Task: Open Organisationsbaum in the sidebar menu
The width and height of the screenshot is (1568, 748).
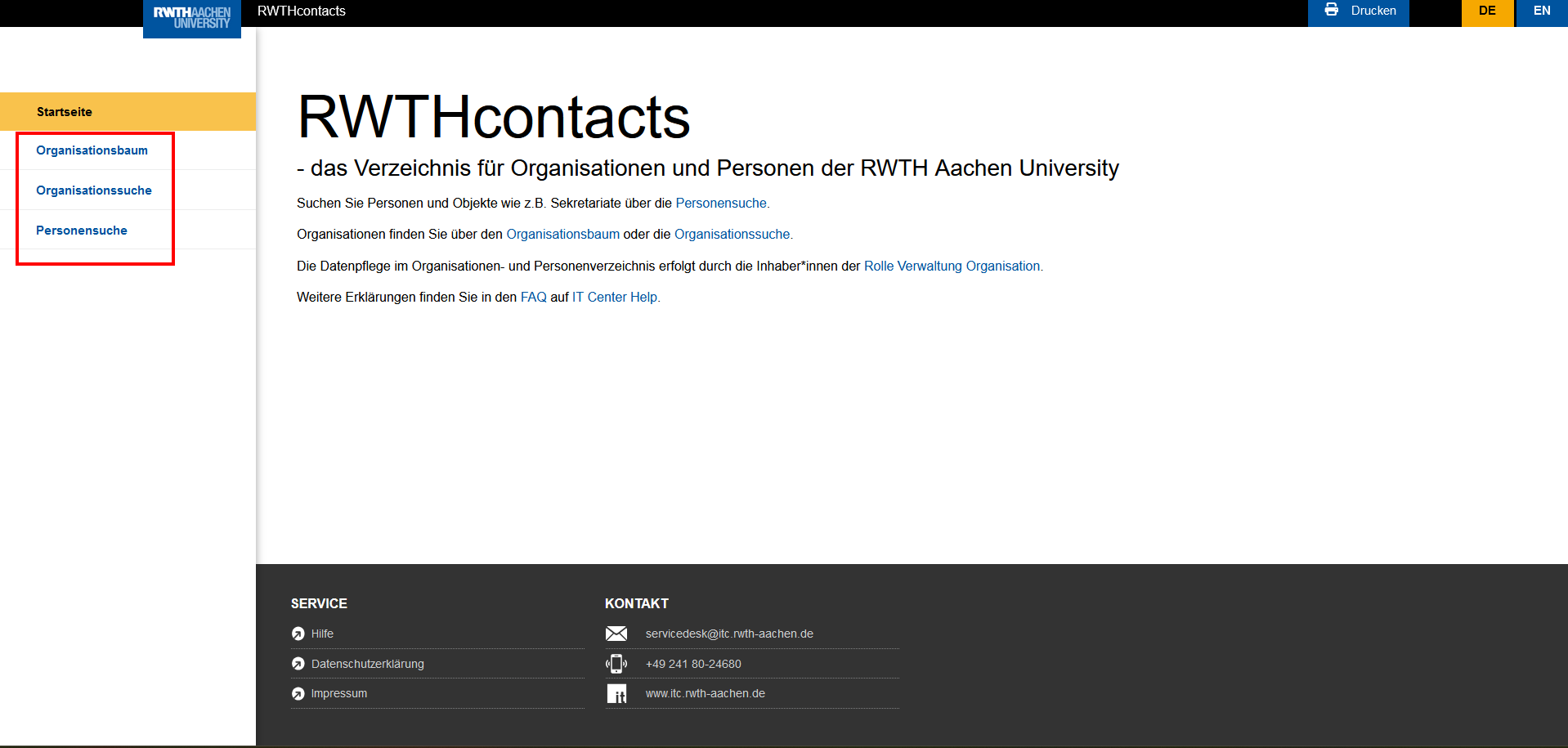Action: click(x=92, y=150)
